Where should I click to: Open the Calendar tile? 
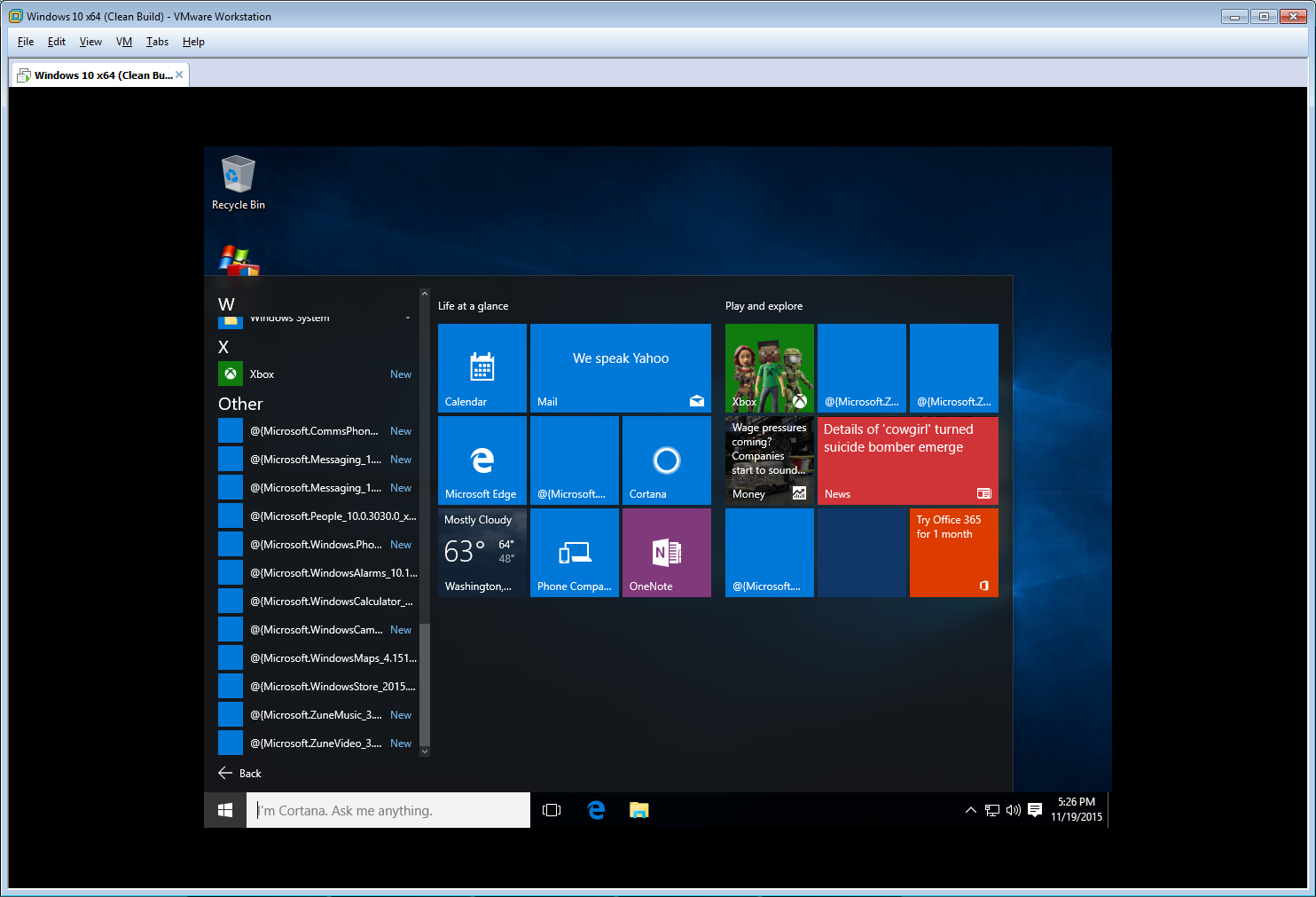point(482,368)
